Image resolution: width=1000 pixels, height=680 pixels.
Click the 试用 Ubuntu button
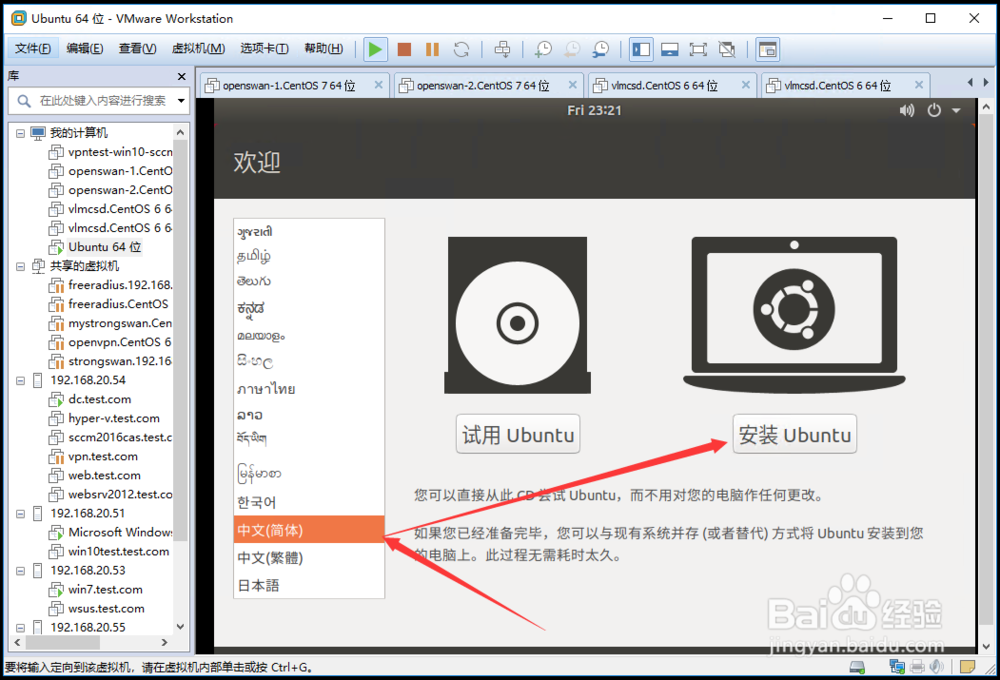pos(518,434)
